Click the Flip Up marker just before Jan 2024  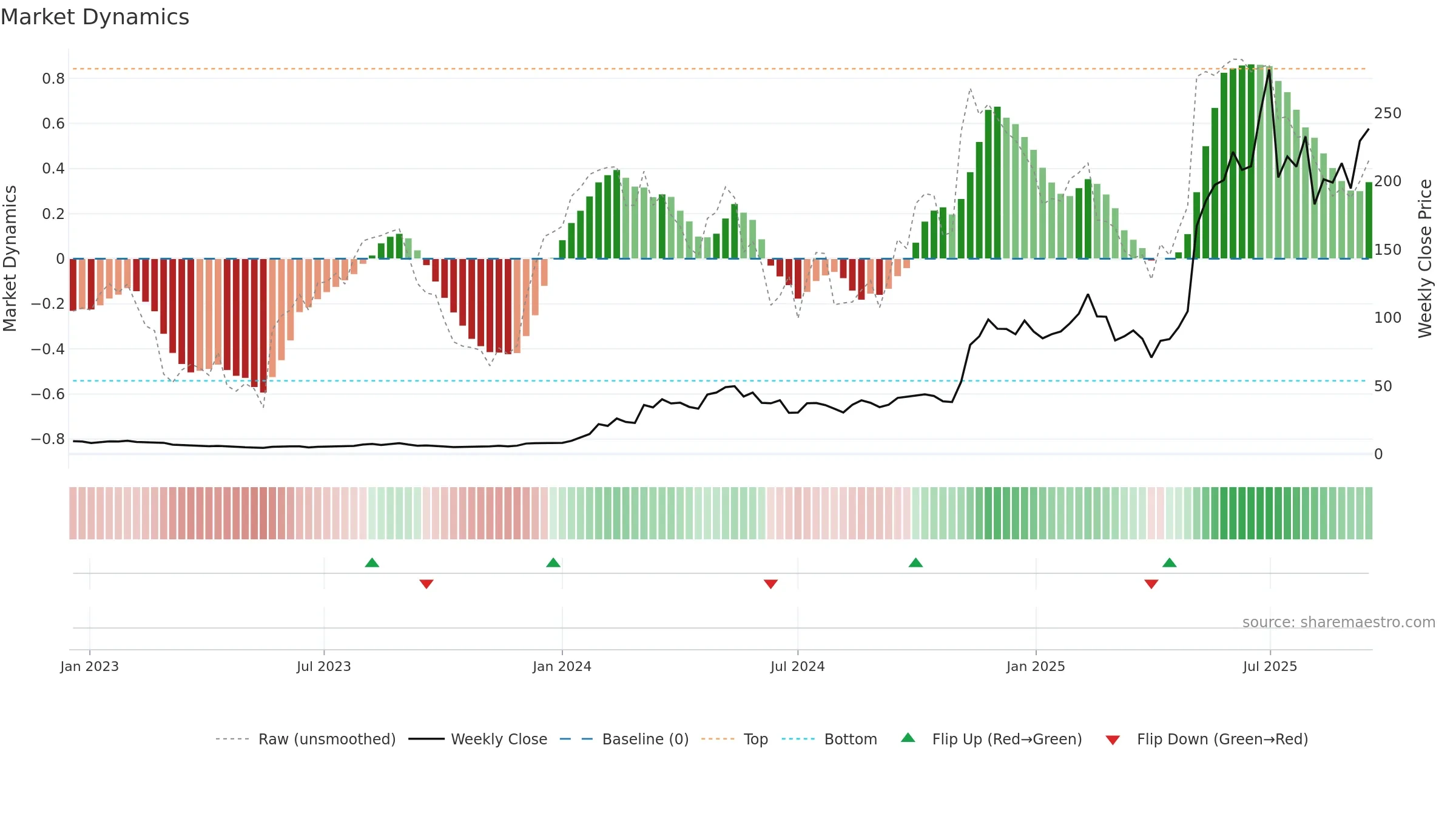coord(553,562)
